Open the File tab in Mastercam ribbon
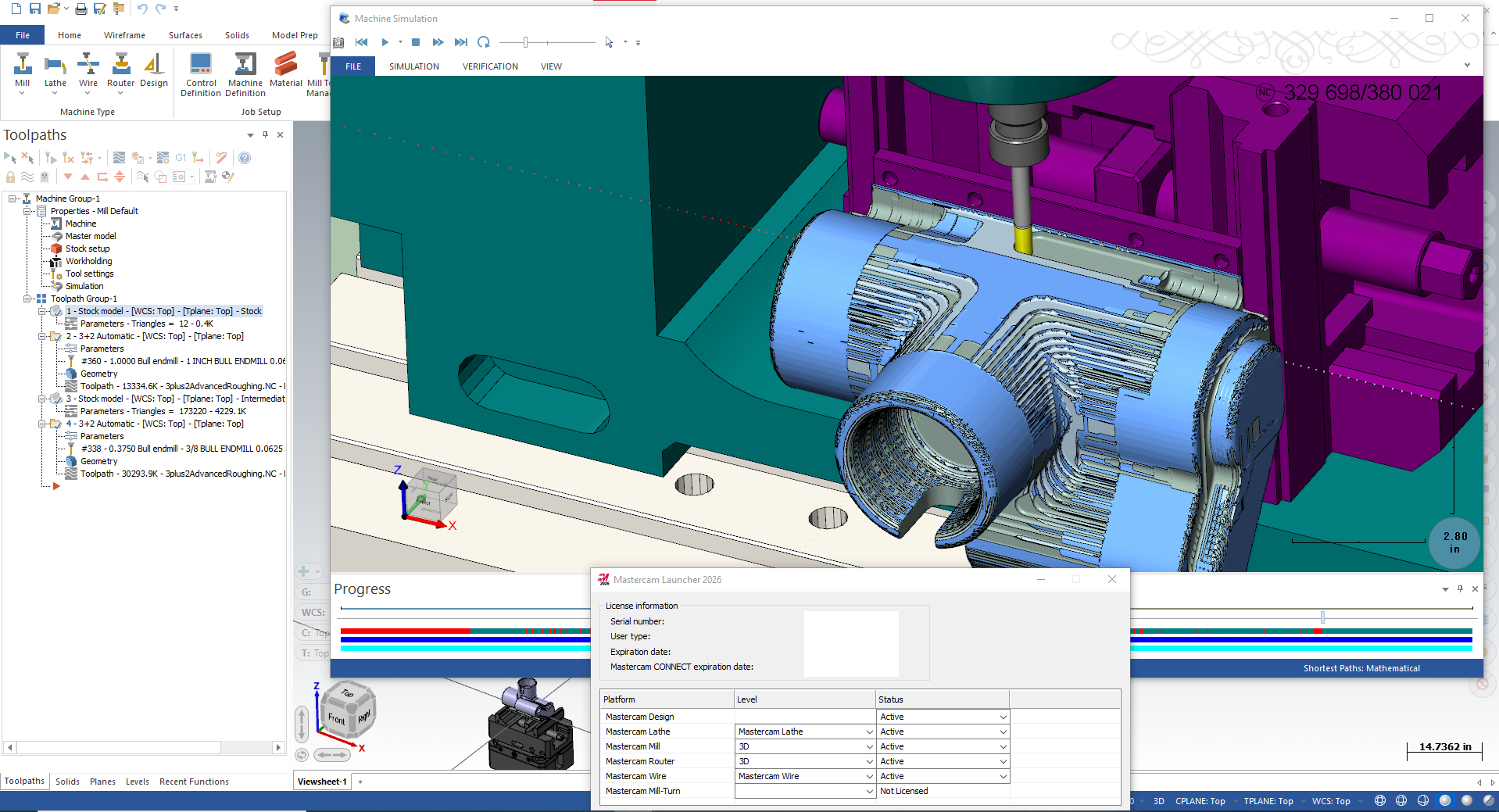1499x812 pixels. [x=23, y=35]
